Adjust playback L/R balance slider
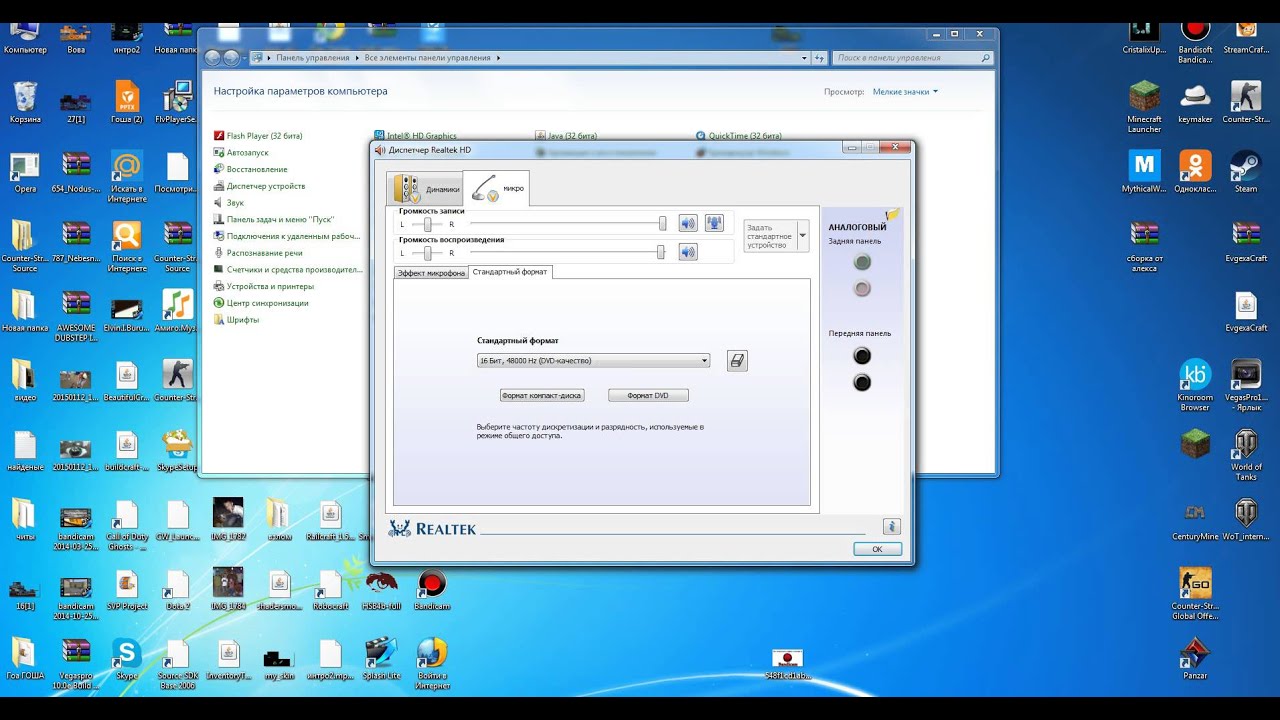1280x720 pixels. (427, 253)
